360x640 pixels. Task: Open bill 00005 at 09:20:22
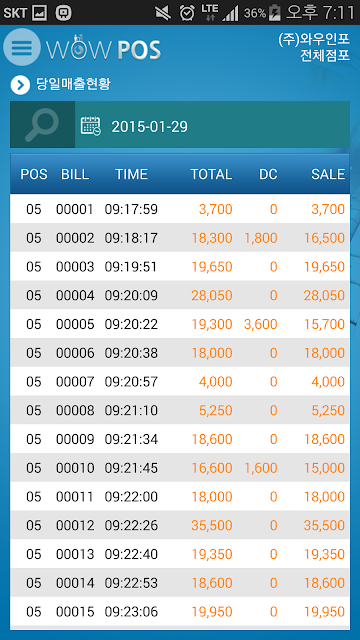(180, 324)
